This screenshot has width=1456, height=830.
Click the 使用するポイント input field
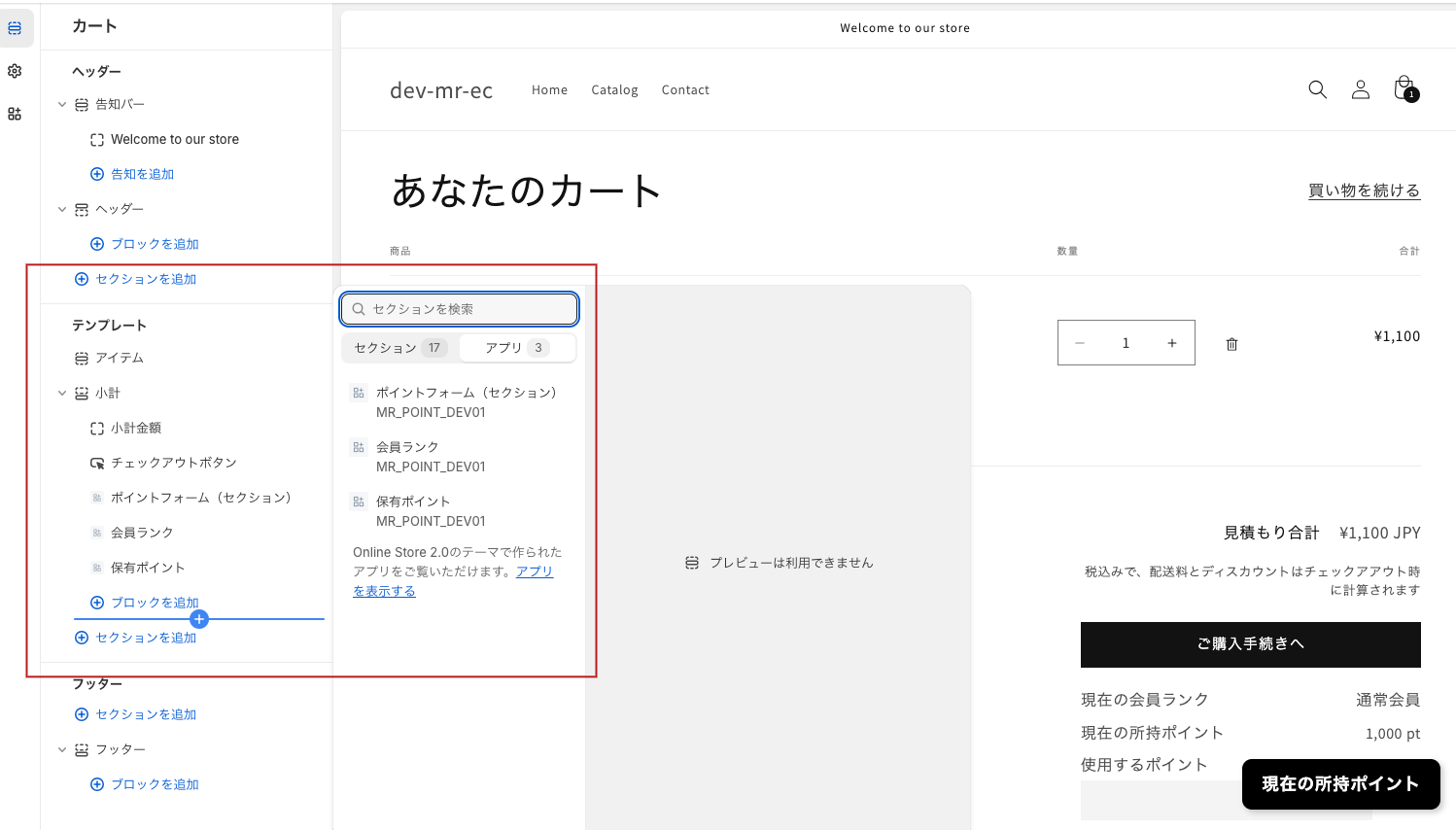1227,802
